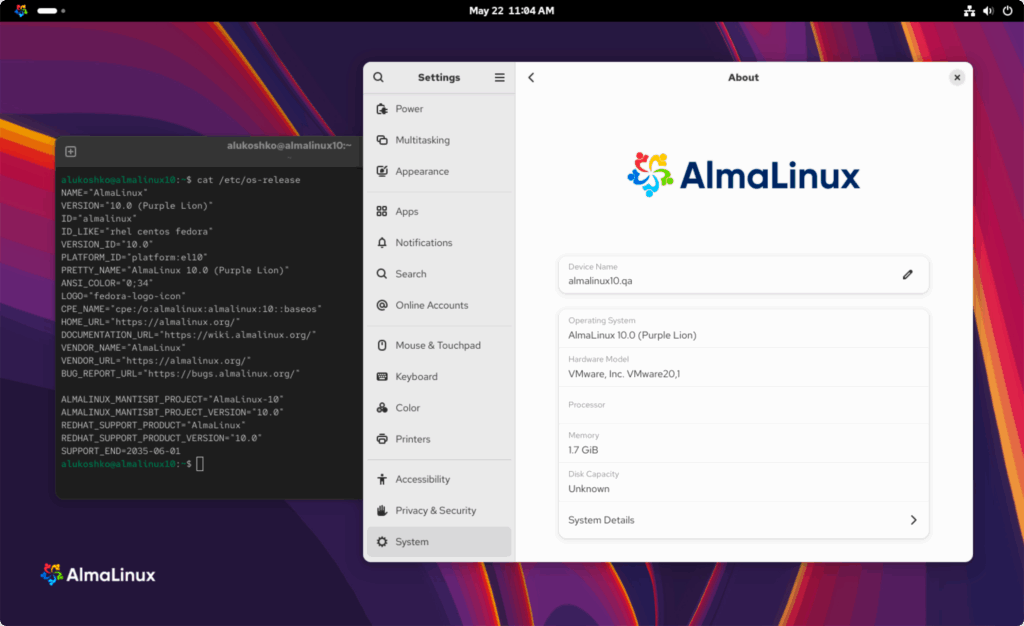Go back using the About panel back arrow

(531, 77)
